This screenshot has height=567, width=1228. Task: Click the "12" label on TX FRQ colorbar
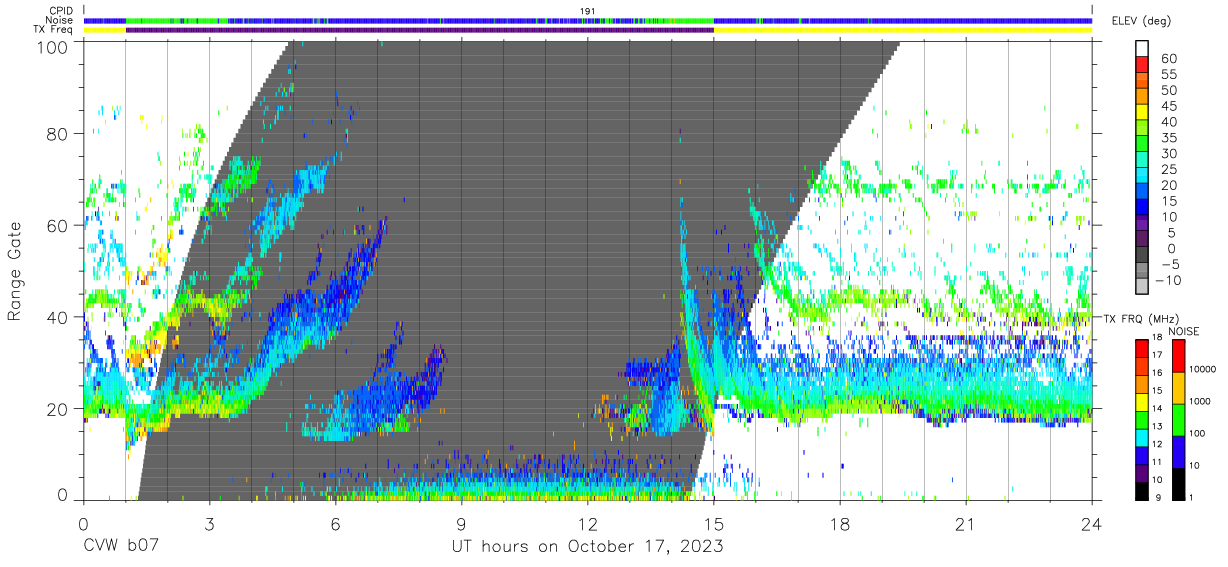click(x=1159, y=445)
